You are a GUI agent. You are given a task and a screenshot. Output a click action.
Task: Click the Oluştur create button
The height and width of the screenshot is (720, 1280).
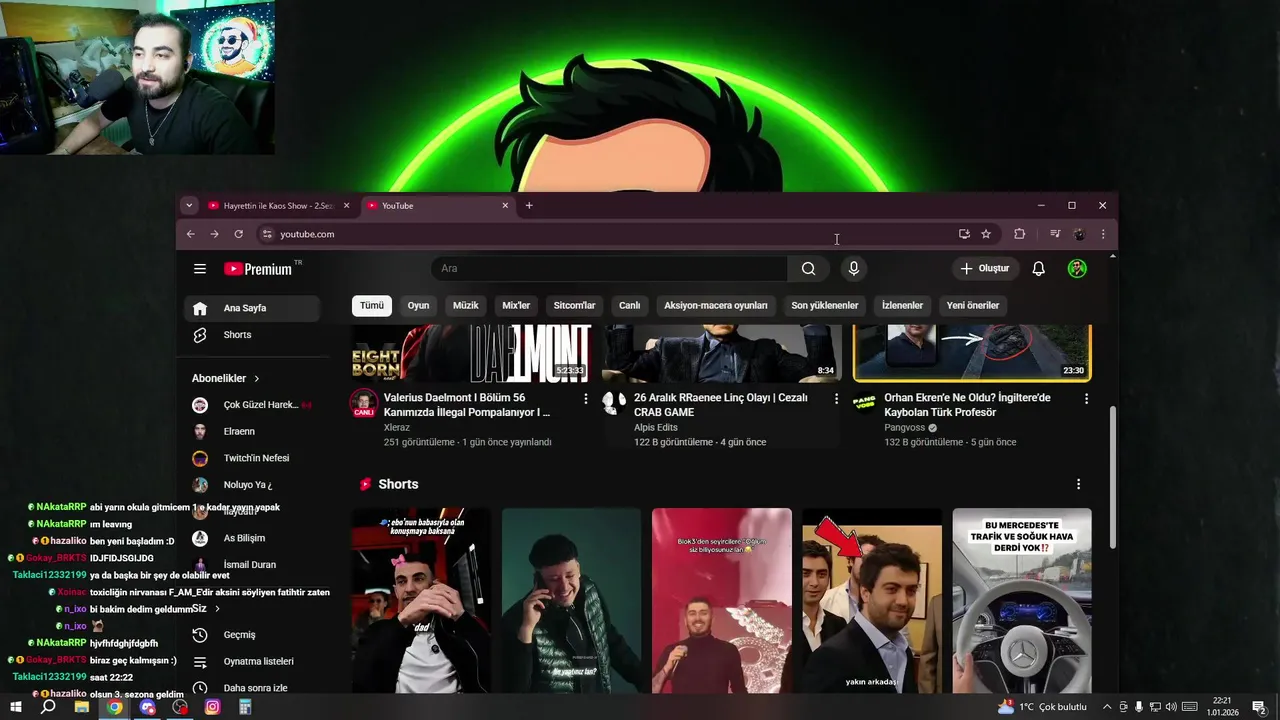pos(985,268)
